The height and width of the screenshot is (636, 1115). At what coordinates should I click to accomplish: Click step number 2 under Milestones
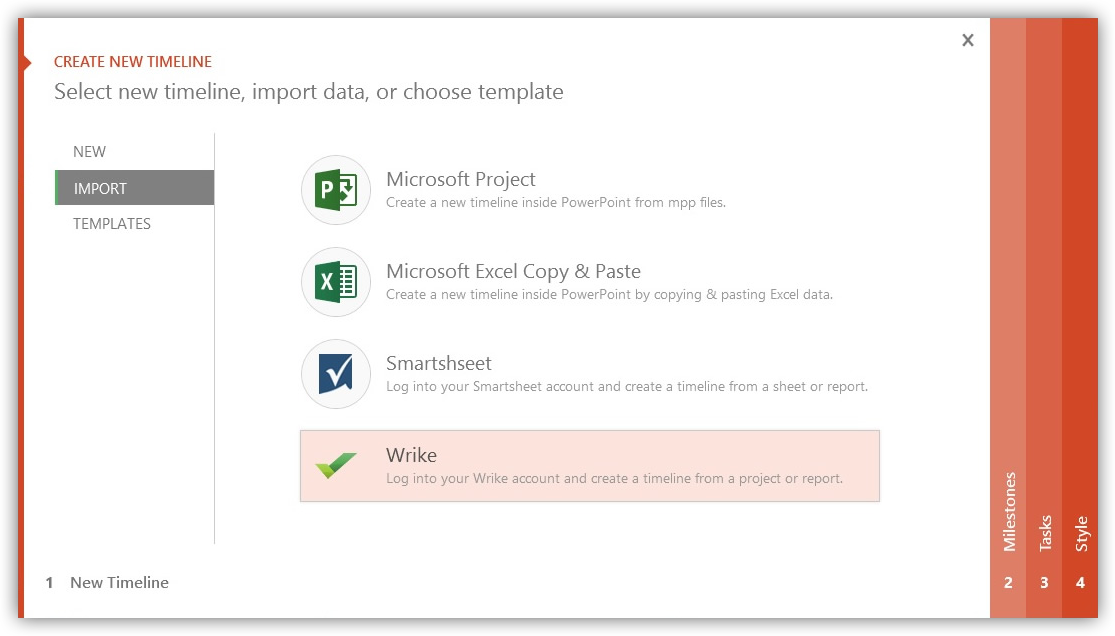pyautogui.click(x=1008, y=583)
